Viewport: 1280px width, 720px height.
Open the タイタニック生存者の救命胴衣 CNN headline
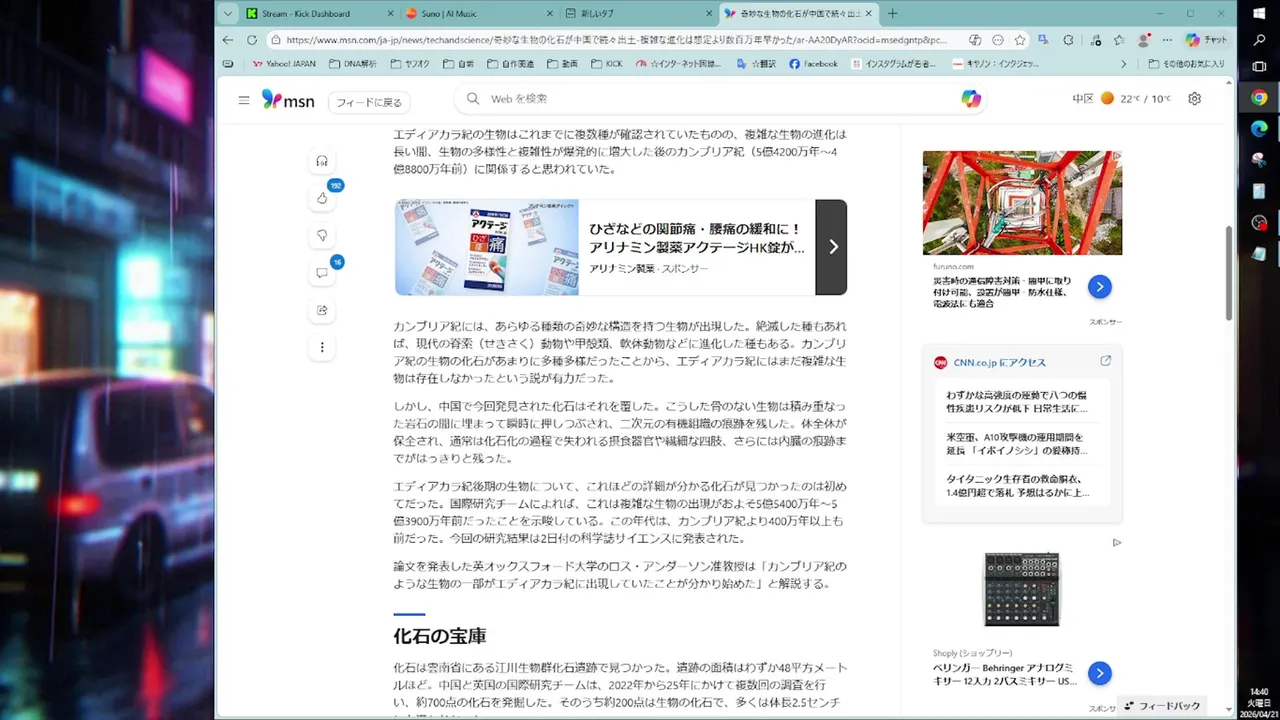[x=1017, y=486]
